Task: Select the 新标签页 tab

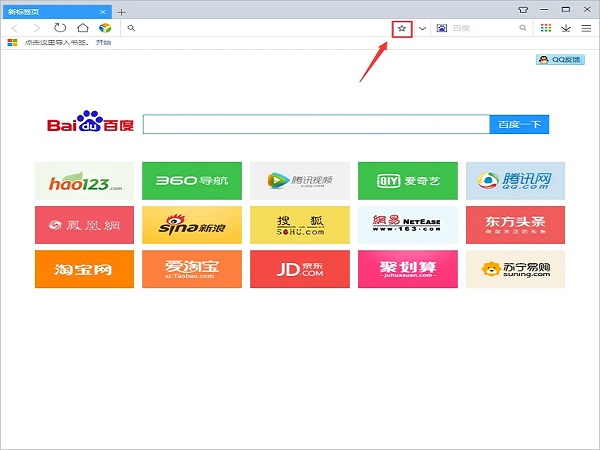Action: pos(57,12)
